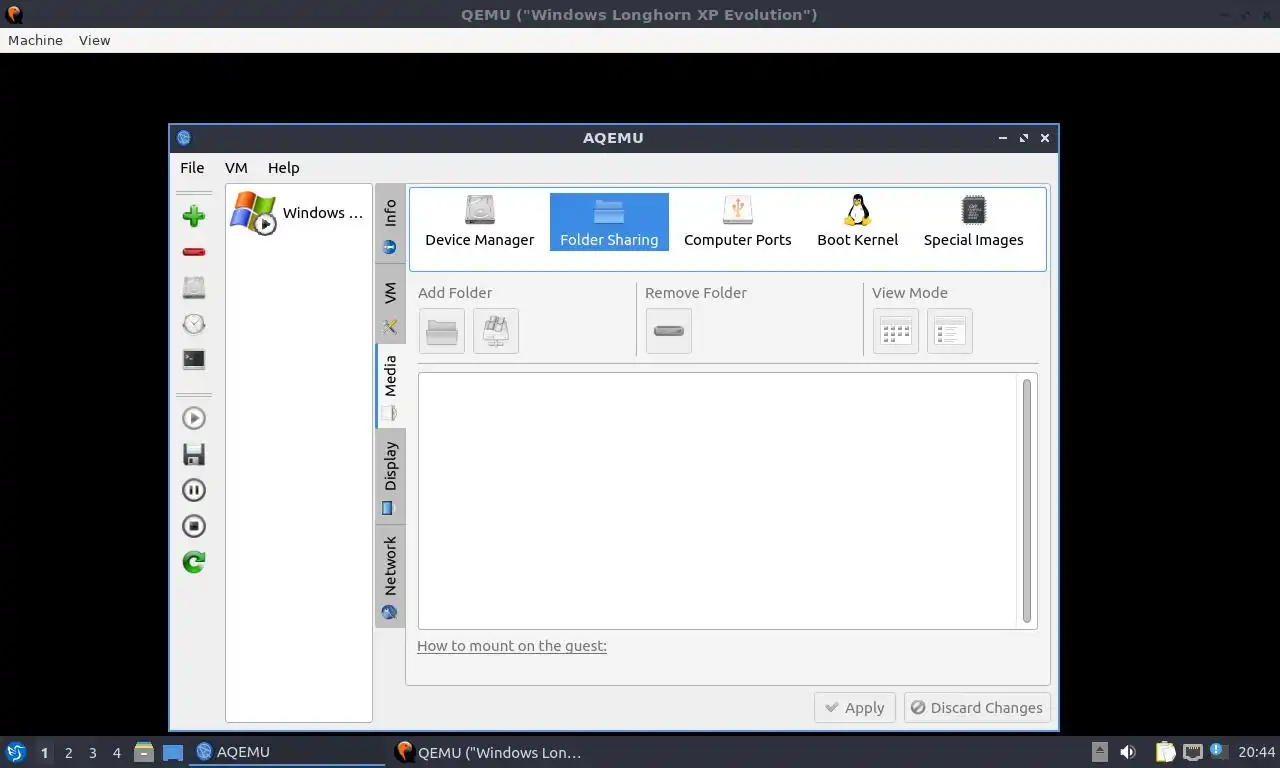Click the clipboard tray icon
This screenshot has width=1280, height=768.
(x=1165, y=752)
